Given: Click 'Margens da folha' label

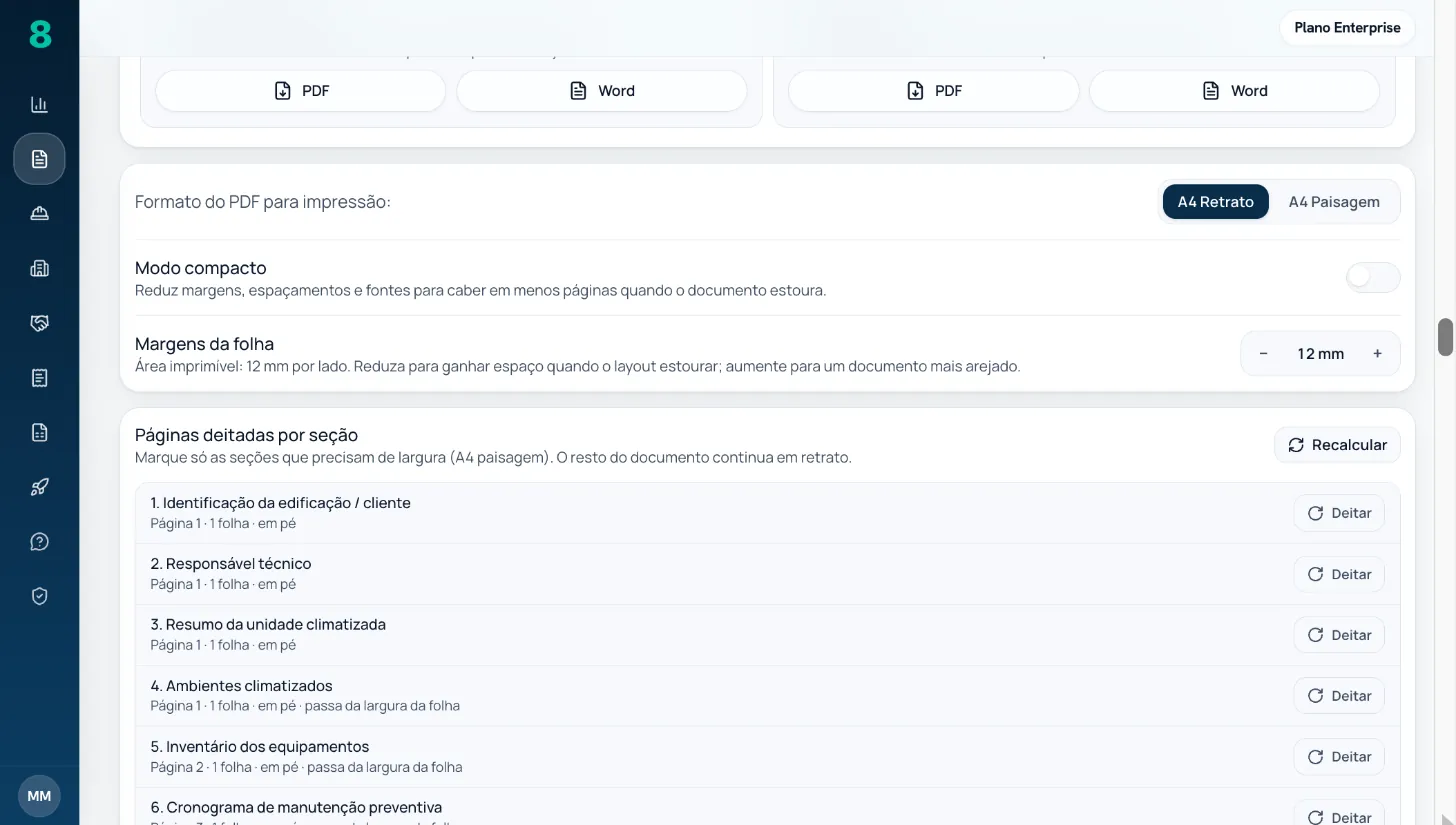Looking at the screenshot, I should click(x=204, y=344).
